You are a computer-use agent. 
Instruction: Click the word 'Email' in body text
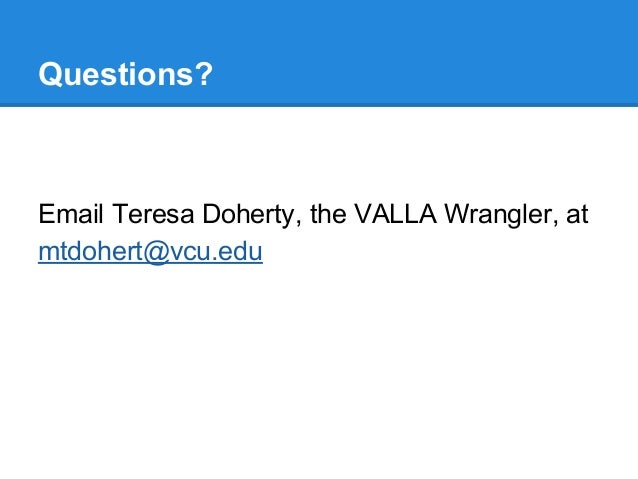70,214
